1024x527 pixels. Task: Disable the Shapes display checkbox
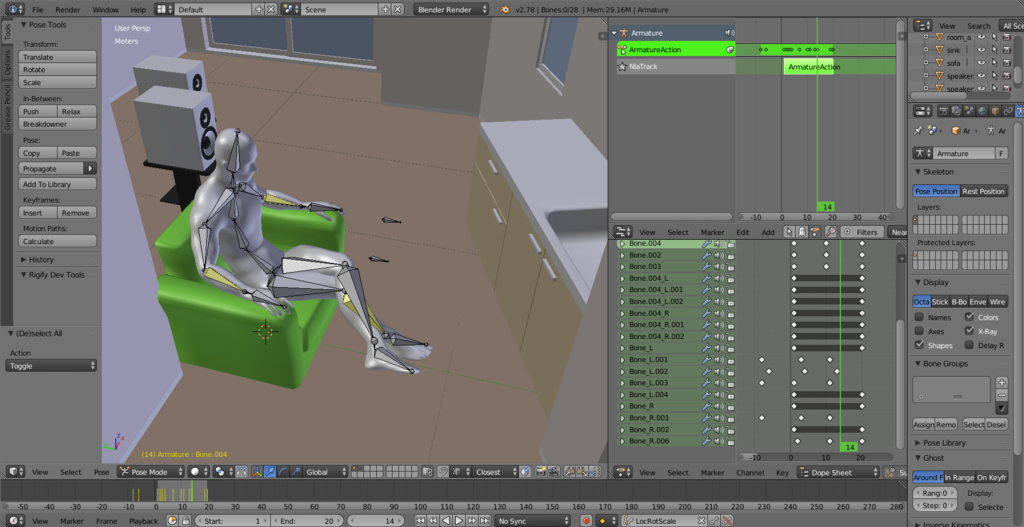(x=919, y=345)
